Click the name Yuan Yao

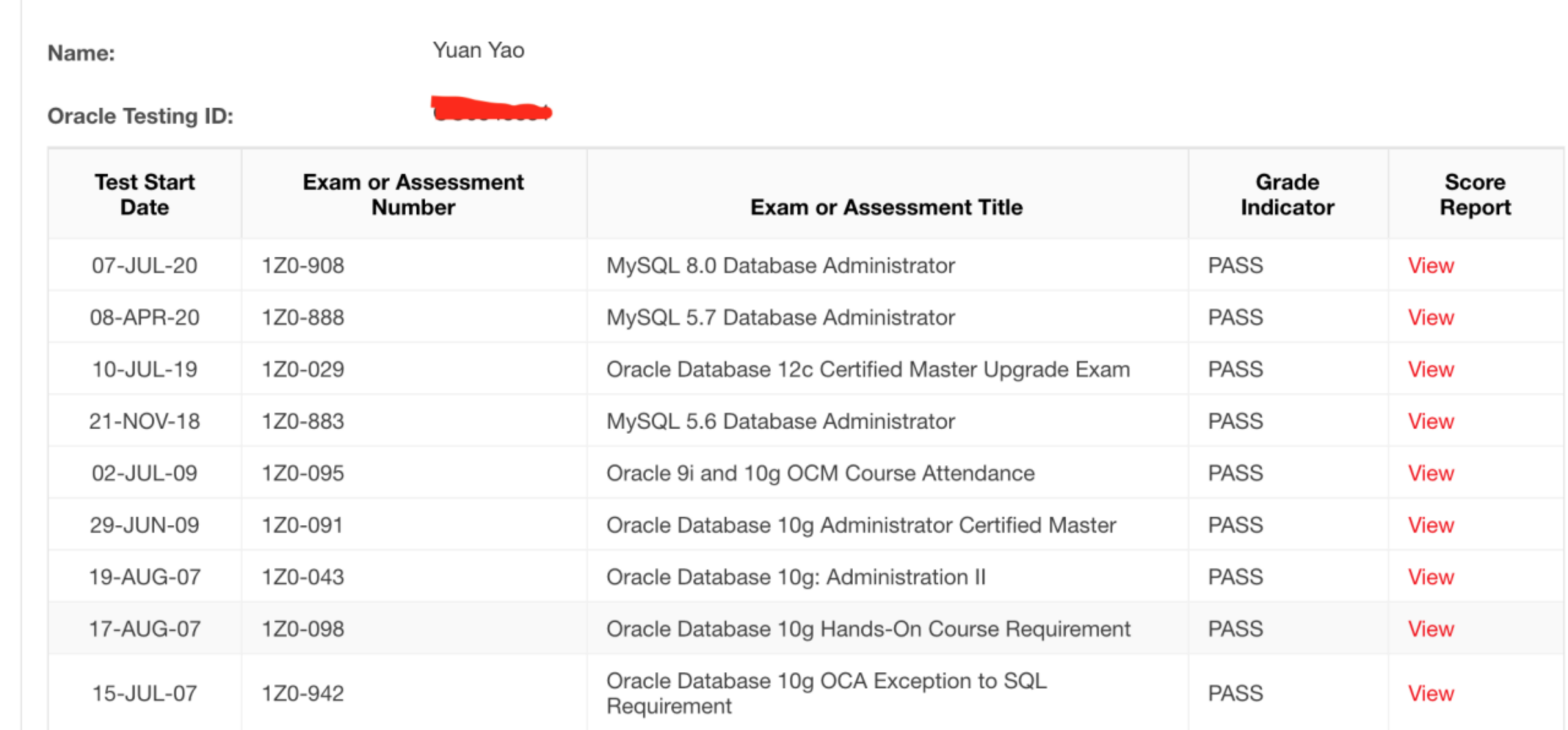point(478,51)
